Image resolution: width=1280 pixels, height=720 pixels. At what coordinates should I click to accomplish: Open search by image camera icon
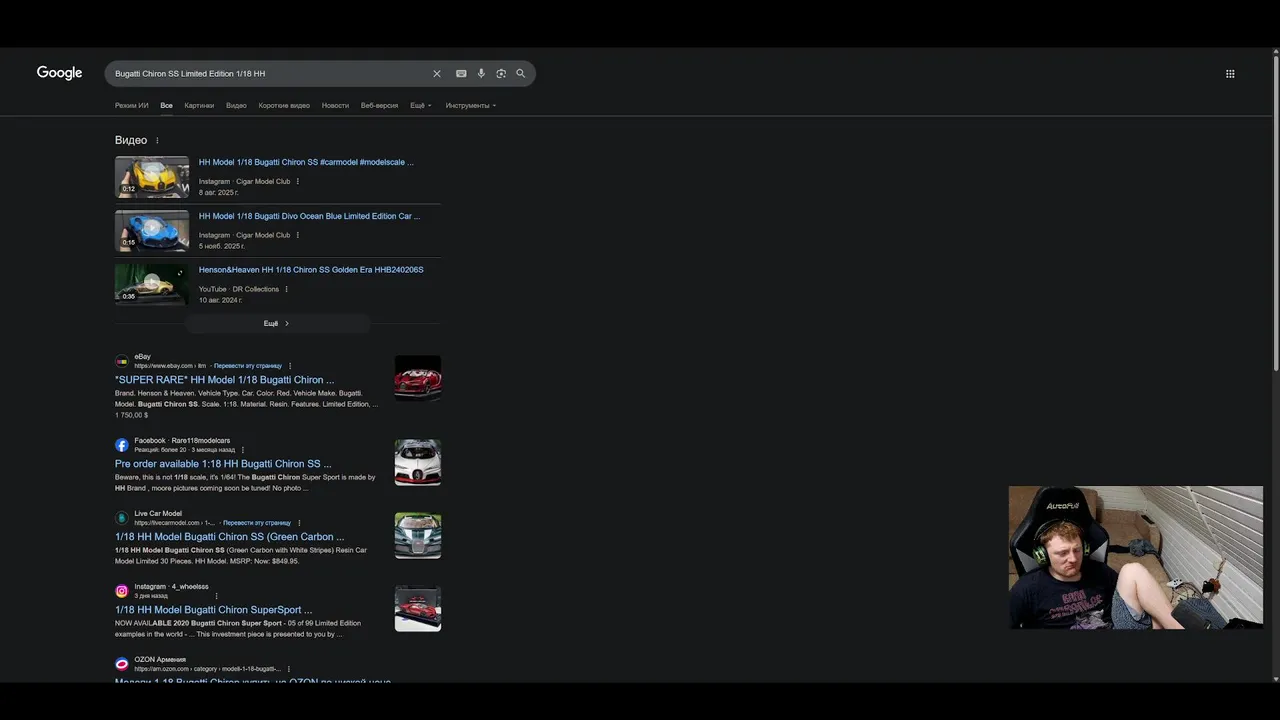[x=501, y=74]
